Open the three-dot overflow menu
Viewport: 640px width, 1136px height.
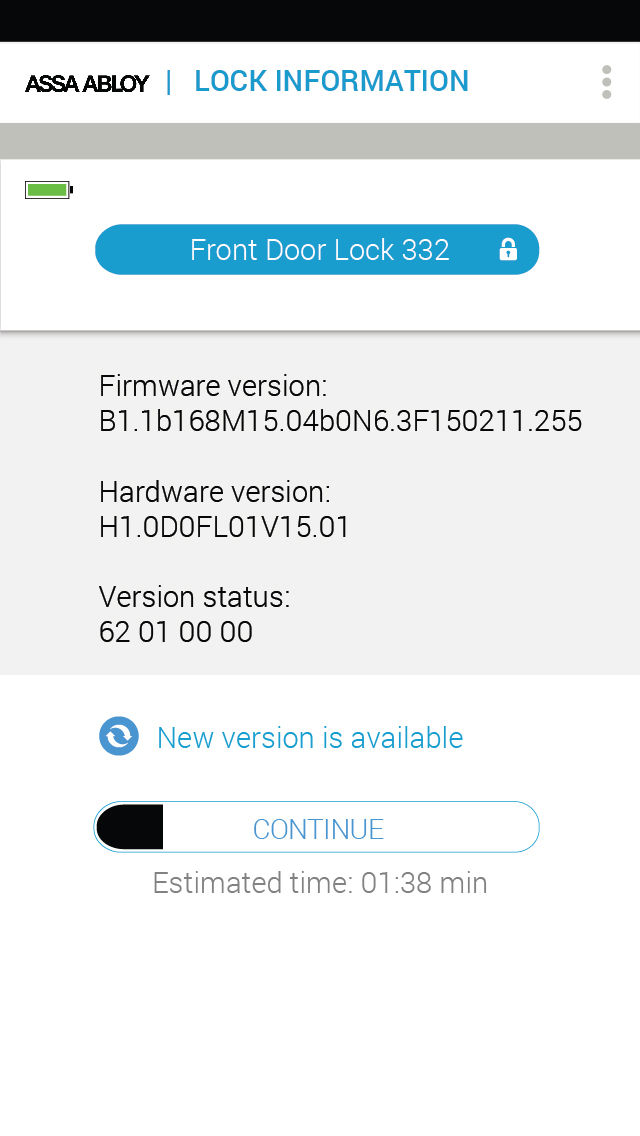[607, 82]
